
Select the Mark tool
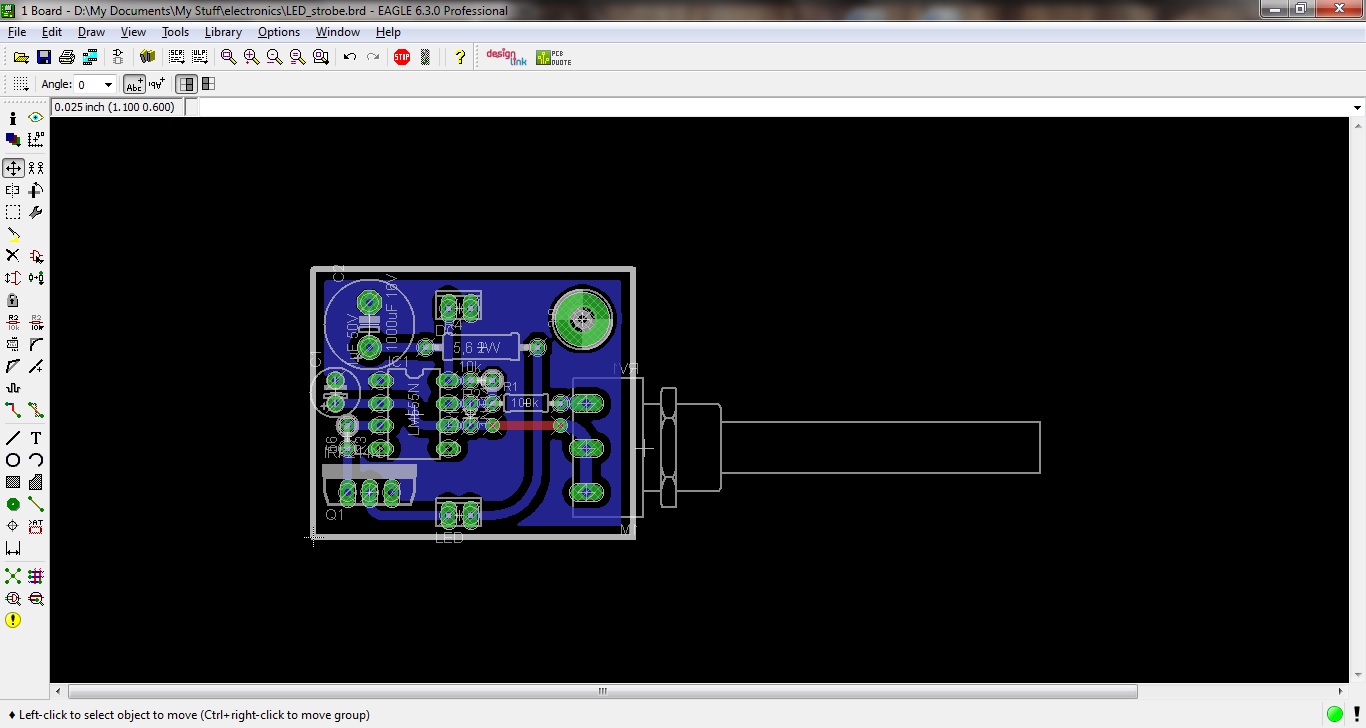(36, 140)
